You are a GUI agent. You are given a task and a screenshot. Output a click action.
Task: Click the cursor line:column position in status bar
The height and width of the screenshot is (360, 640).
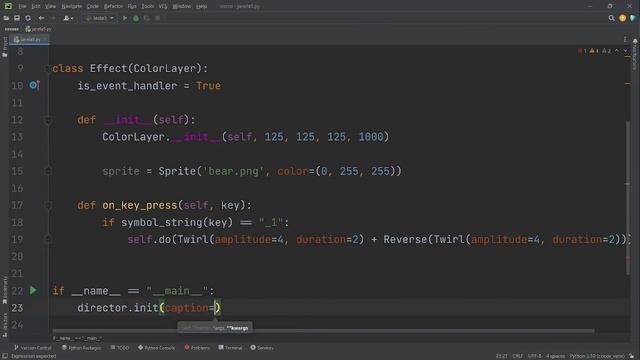[502, 356]
